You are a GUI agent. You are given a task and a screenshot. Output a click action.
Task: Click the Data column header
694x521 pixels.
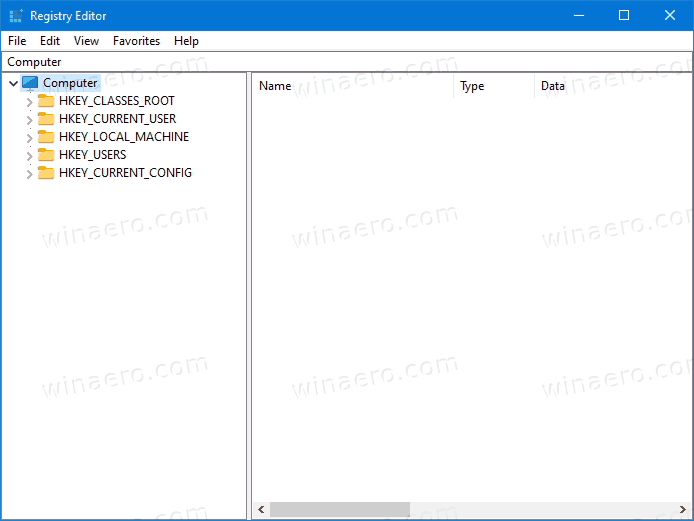(613, 86)
